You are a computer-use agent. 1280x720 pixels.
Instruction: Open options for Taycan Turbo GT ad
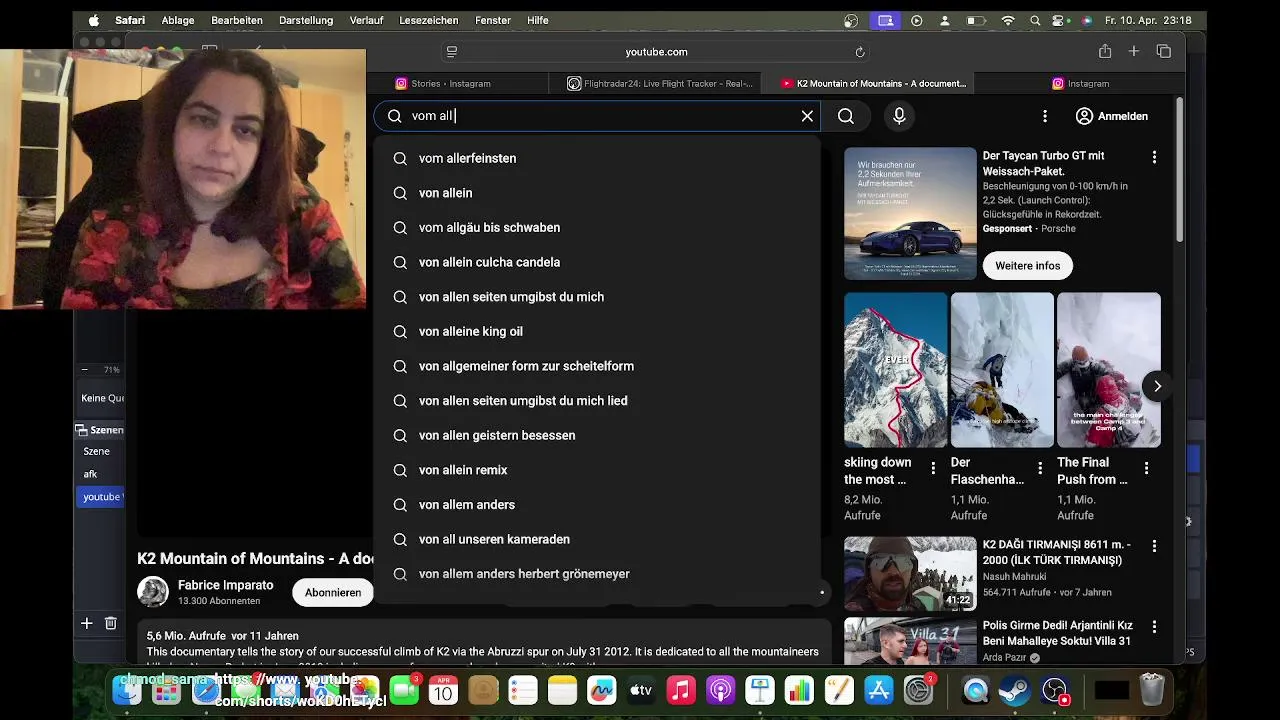coord(1154,157)
